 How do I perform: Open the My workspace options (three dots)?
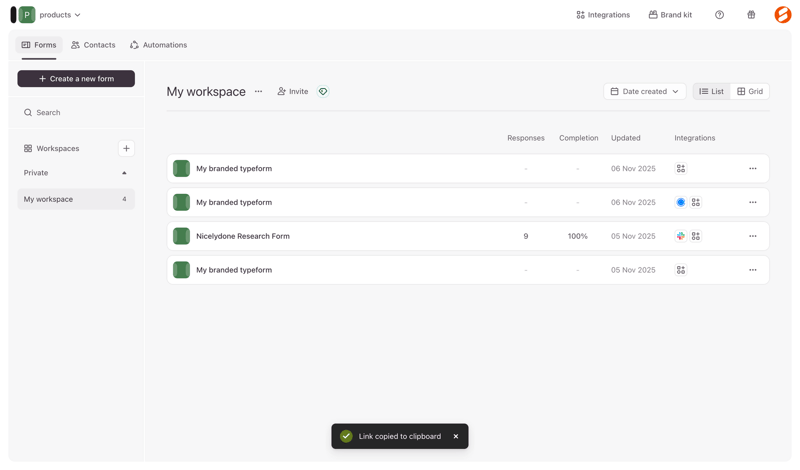[259, 91]
